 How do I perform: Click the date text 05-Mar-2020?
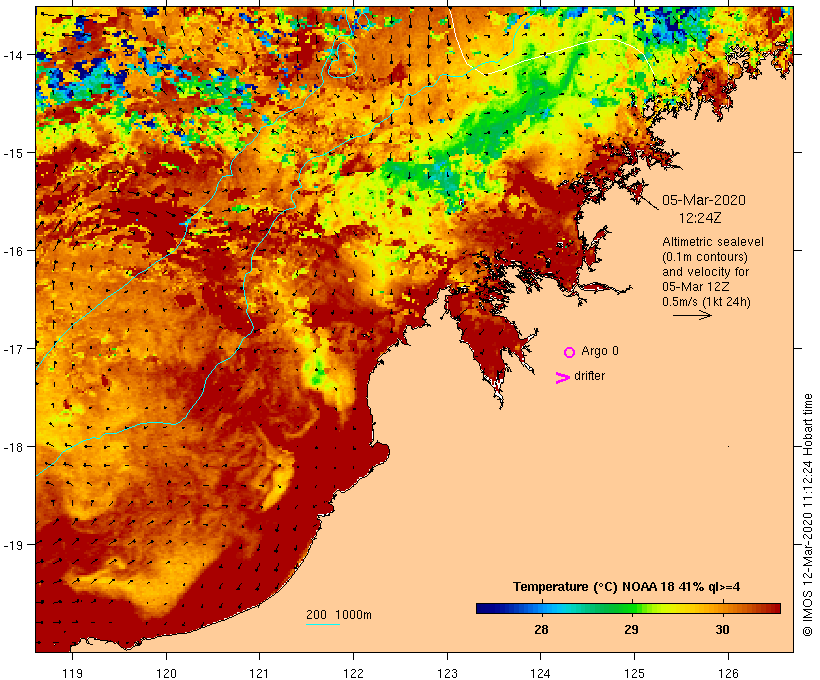coord(704,200)
